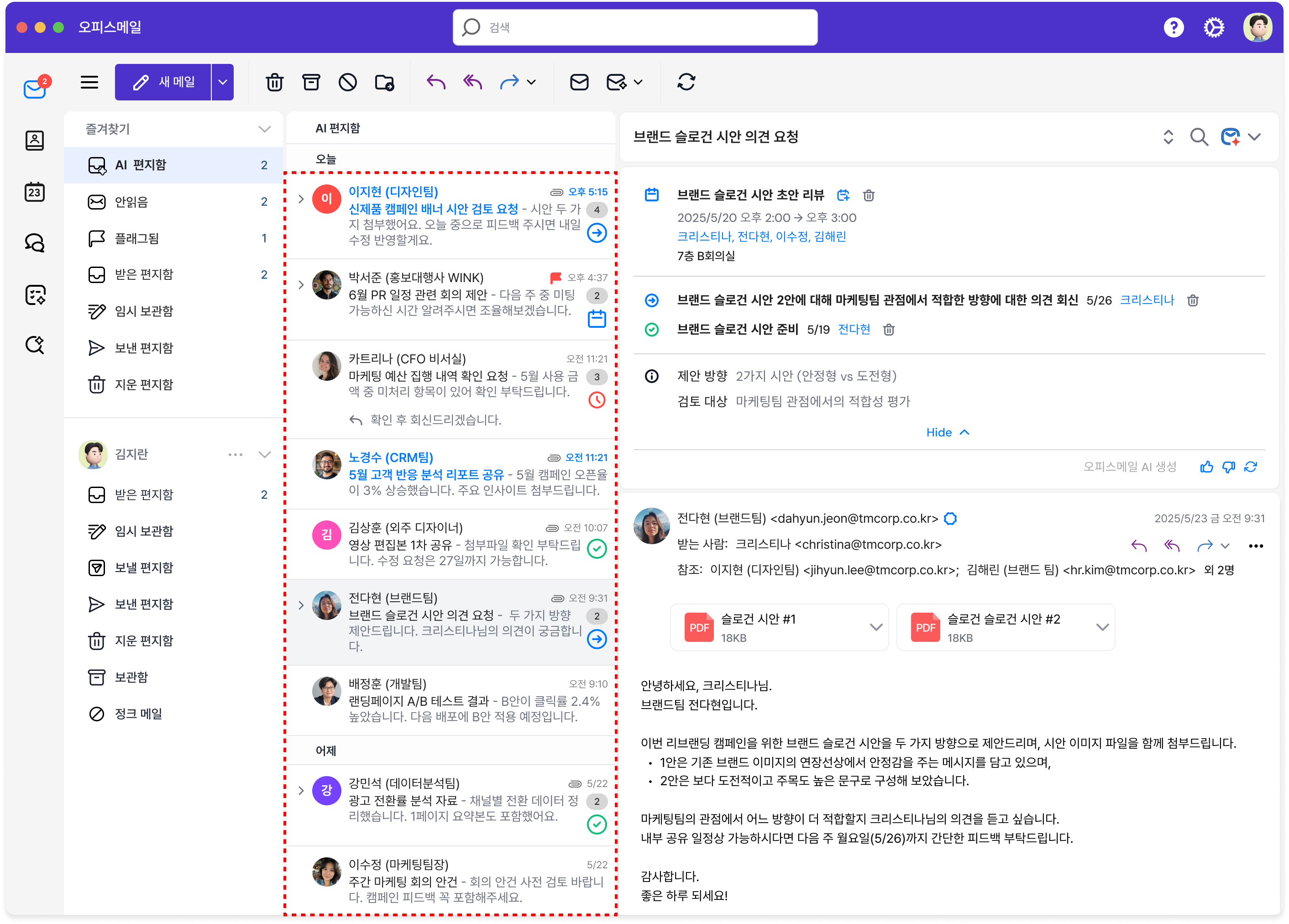Click the archive box toolbar icon
Screen dimensions: 1289x924
311,82
